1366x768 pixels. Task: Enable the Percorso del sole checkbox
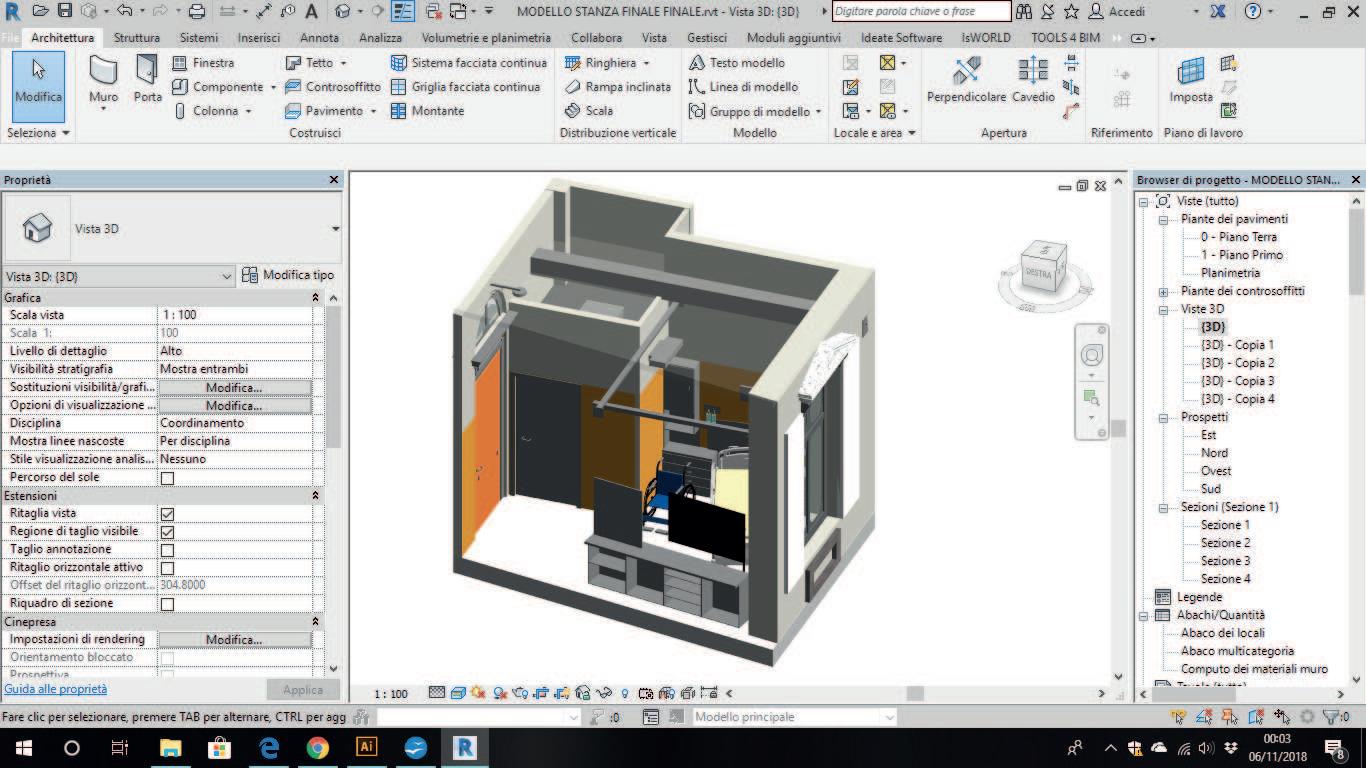click(x=167, y=478)
